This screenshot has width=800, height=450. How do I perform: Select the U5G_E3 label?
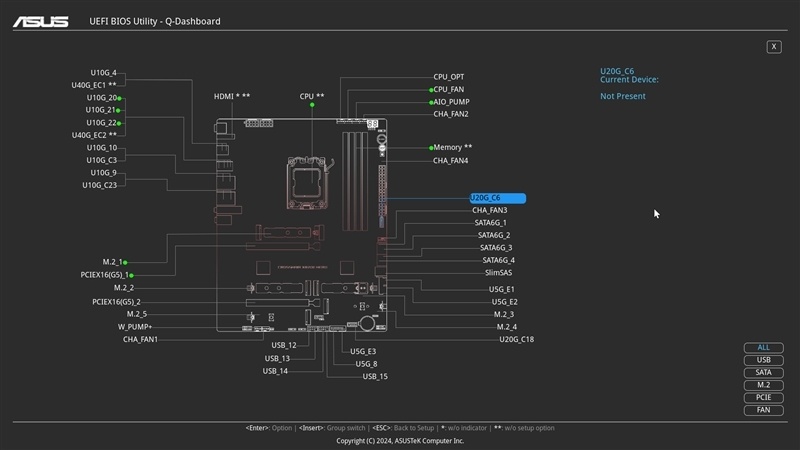click(x=363, y=352)
